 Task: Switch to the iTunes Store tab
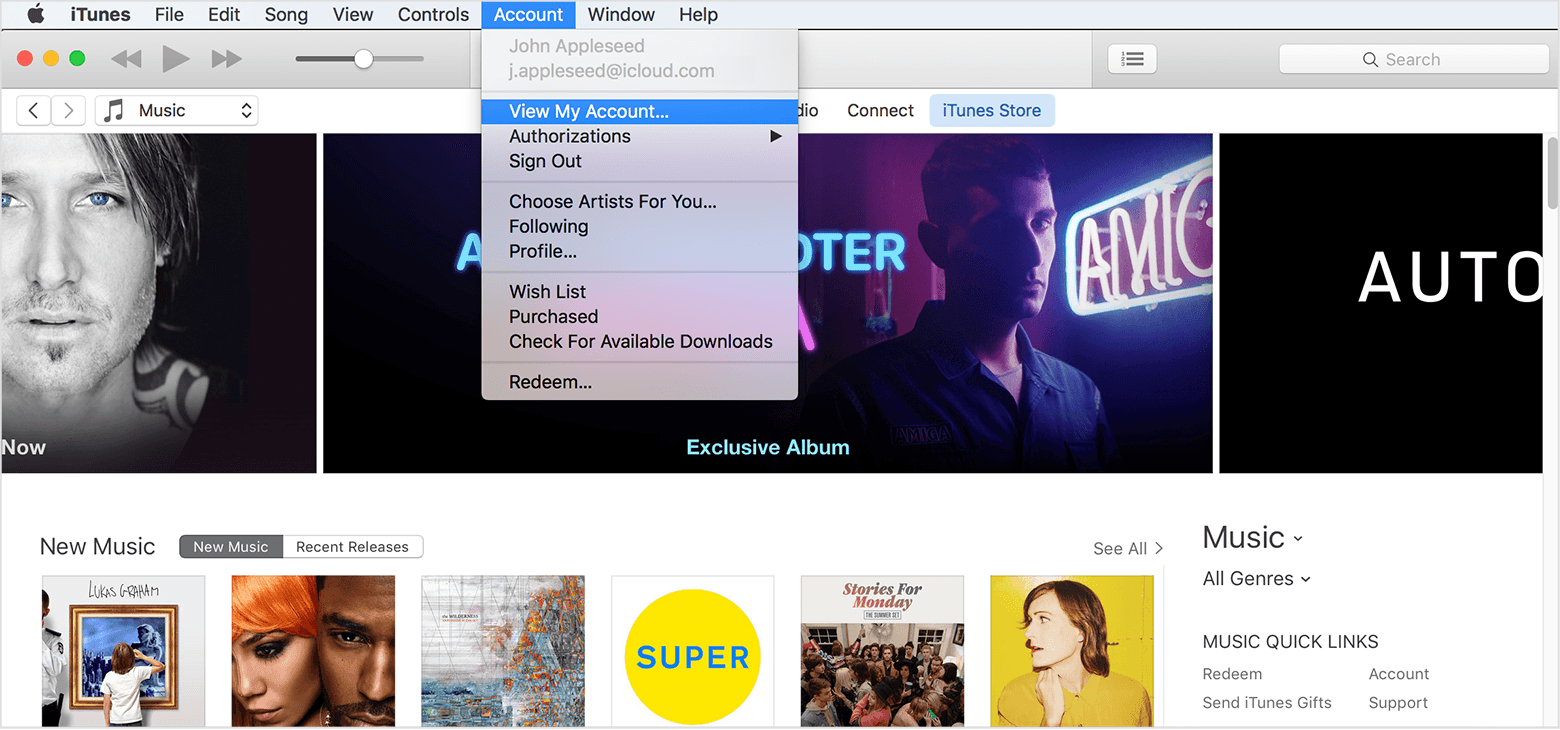coord(992,111)
